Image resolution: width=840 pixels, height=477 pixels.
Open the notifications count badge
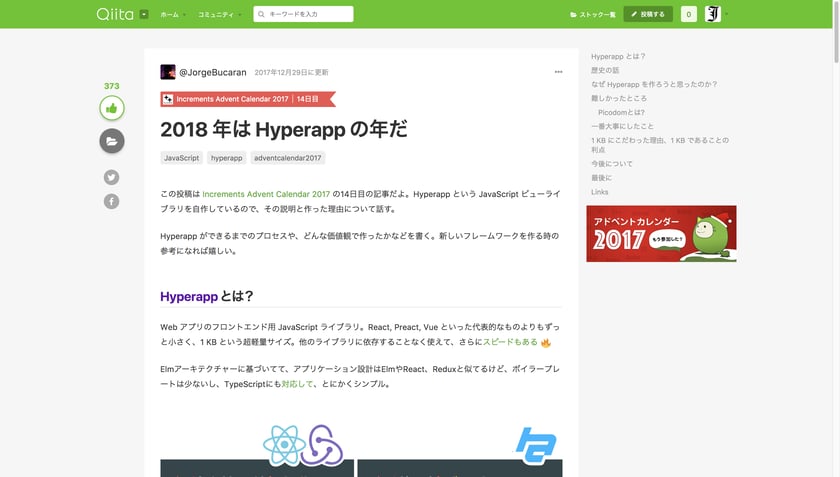point(688,14)
